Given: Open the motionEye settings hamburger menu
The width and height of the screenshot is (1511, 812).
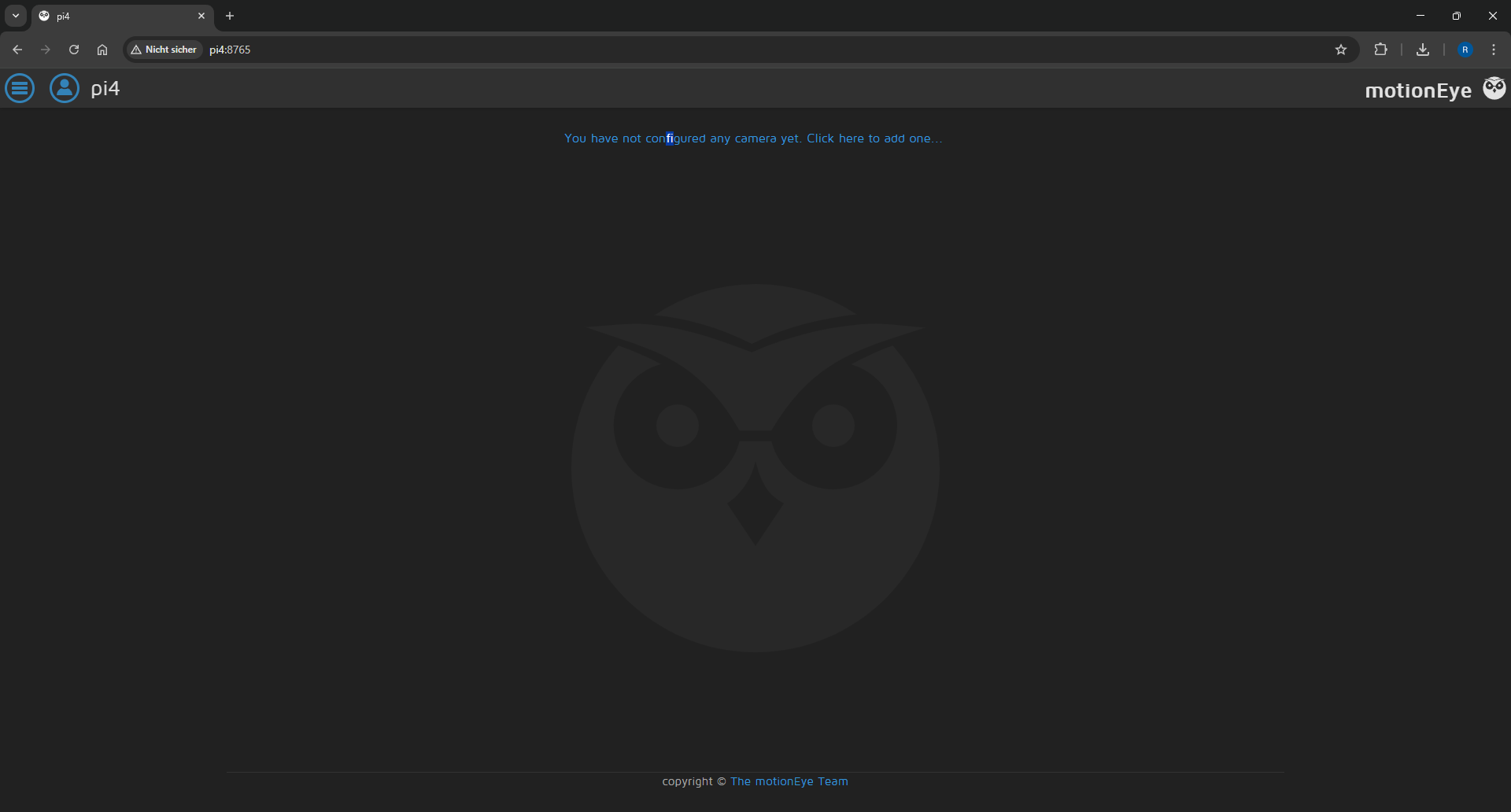Looking at the screenshot, I should [20, 88].
